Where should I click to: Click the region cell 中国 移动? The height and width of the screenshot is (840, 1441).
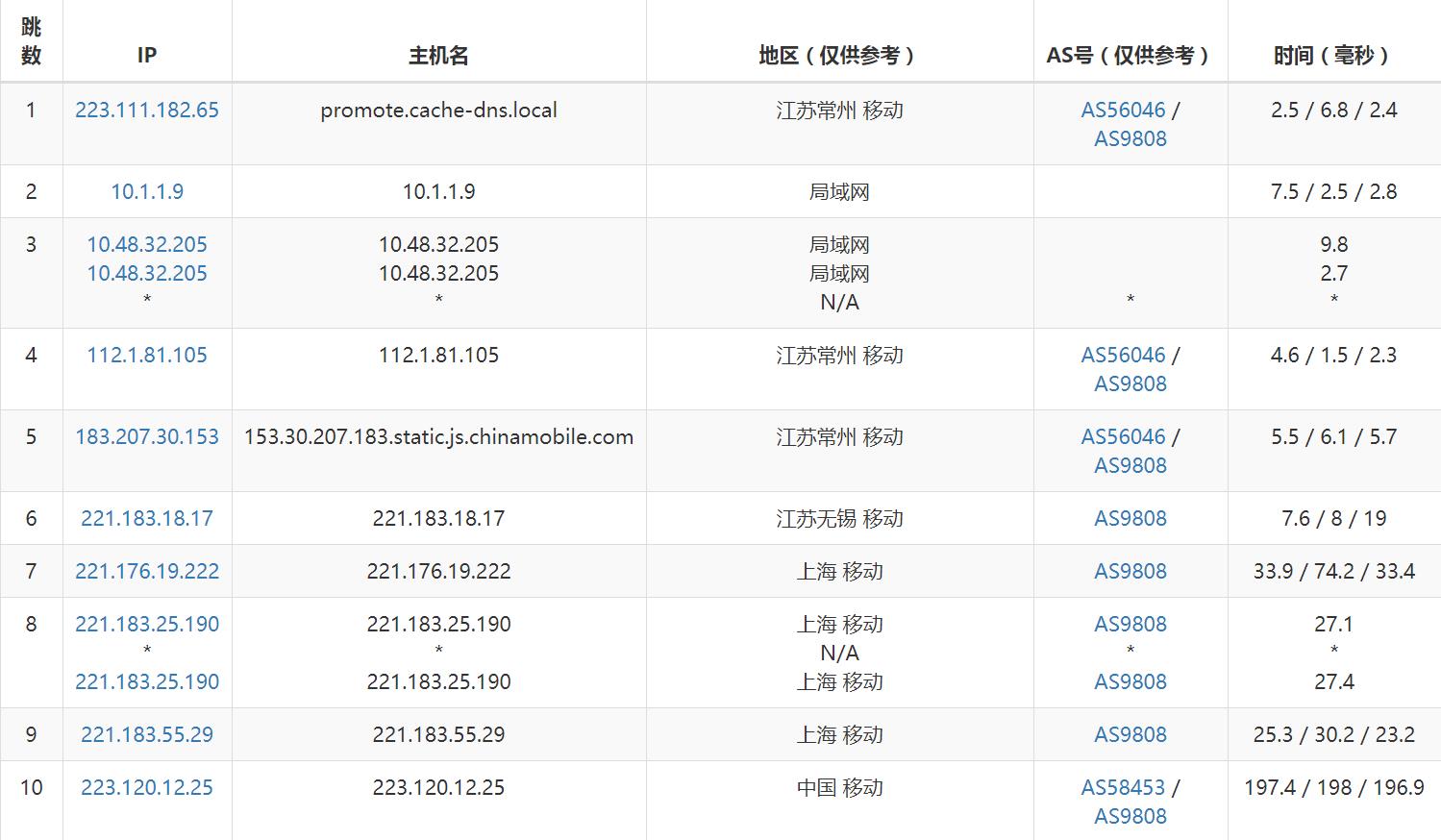(839, 787)
